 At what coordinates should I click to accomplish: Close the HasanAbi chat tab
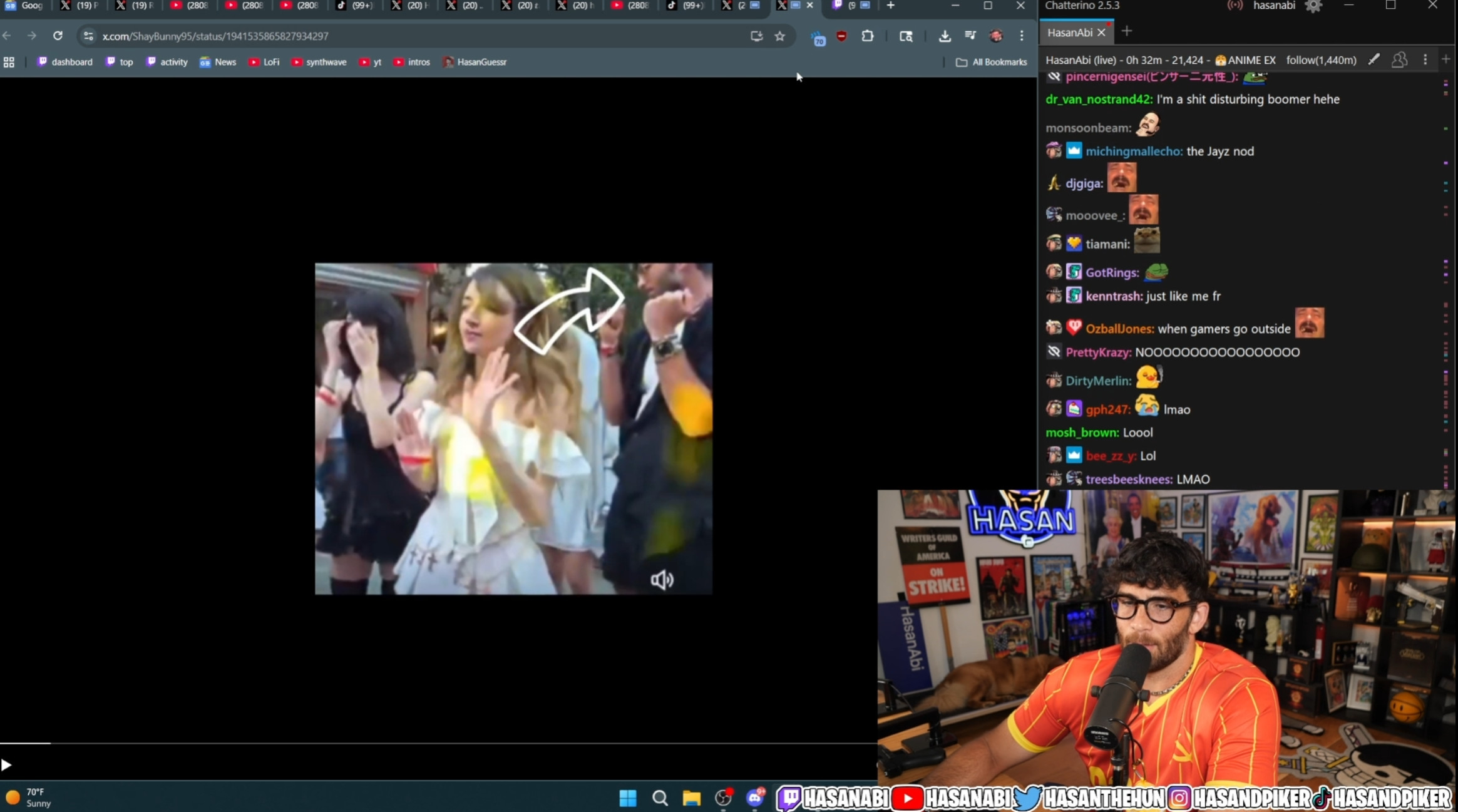coord(1101,33)
